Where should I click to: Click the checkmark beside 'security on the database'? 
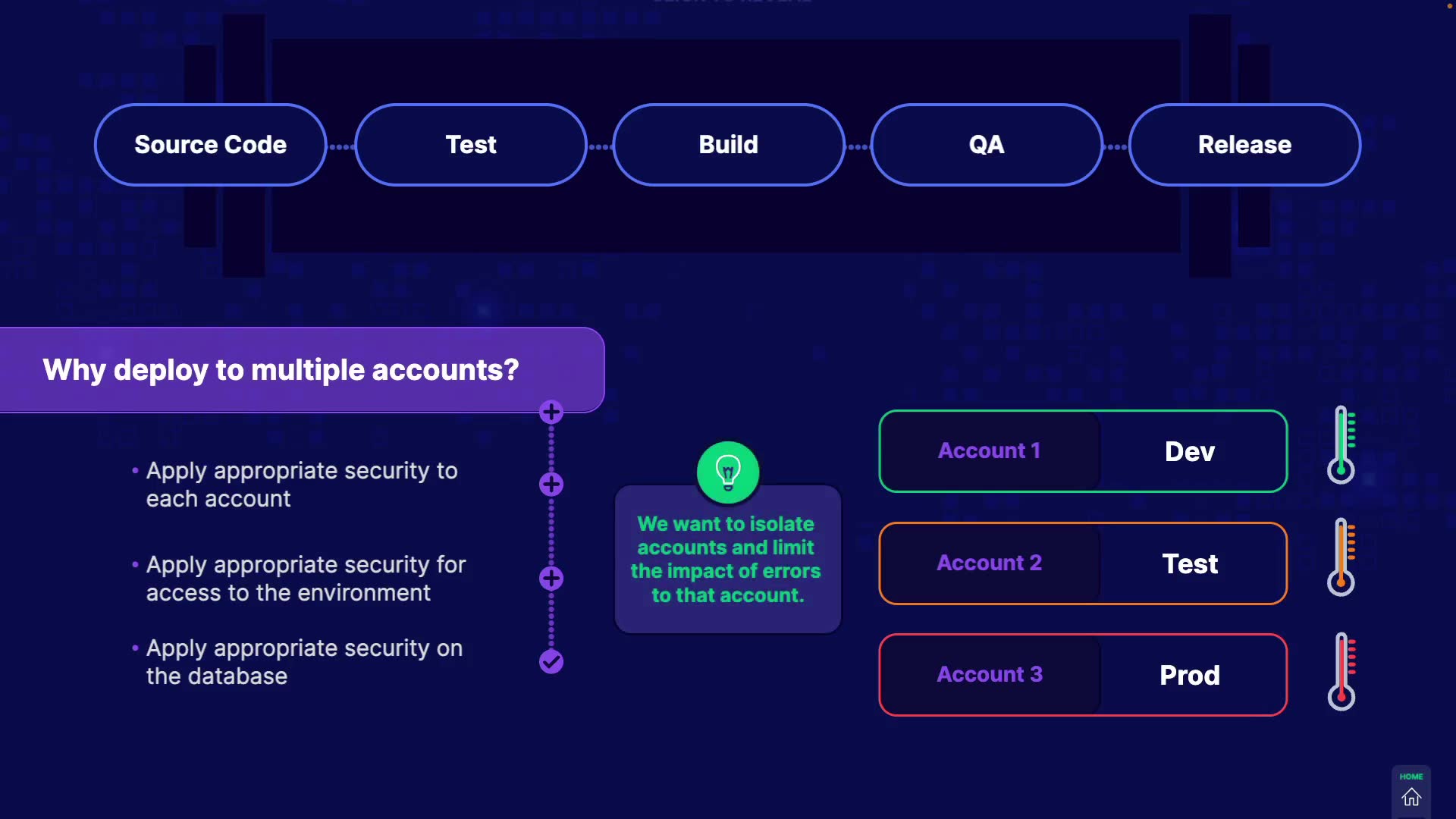tap(551, 662)
